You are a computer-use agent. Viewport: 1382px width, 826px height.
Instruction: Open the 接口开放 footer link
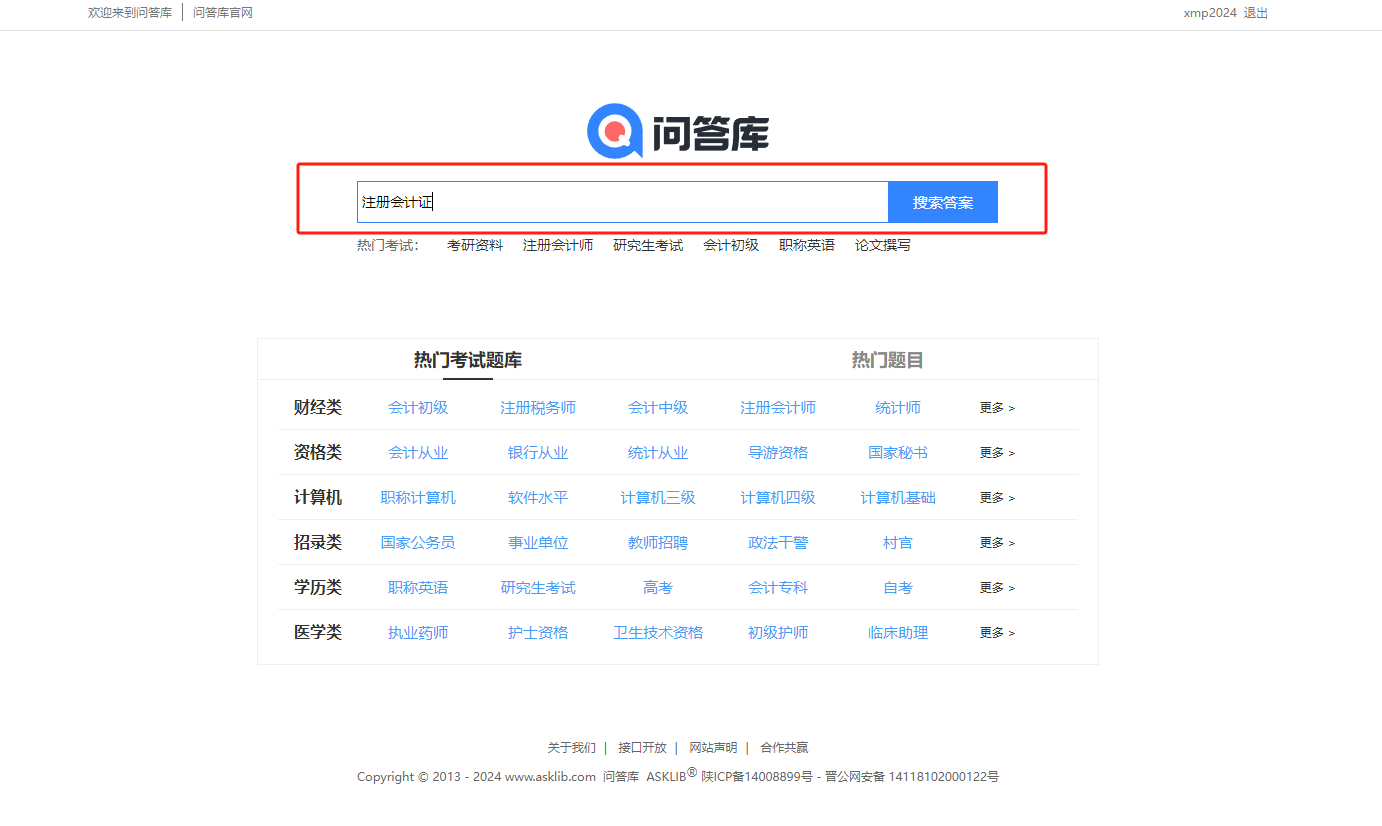tap(642, 748)
